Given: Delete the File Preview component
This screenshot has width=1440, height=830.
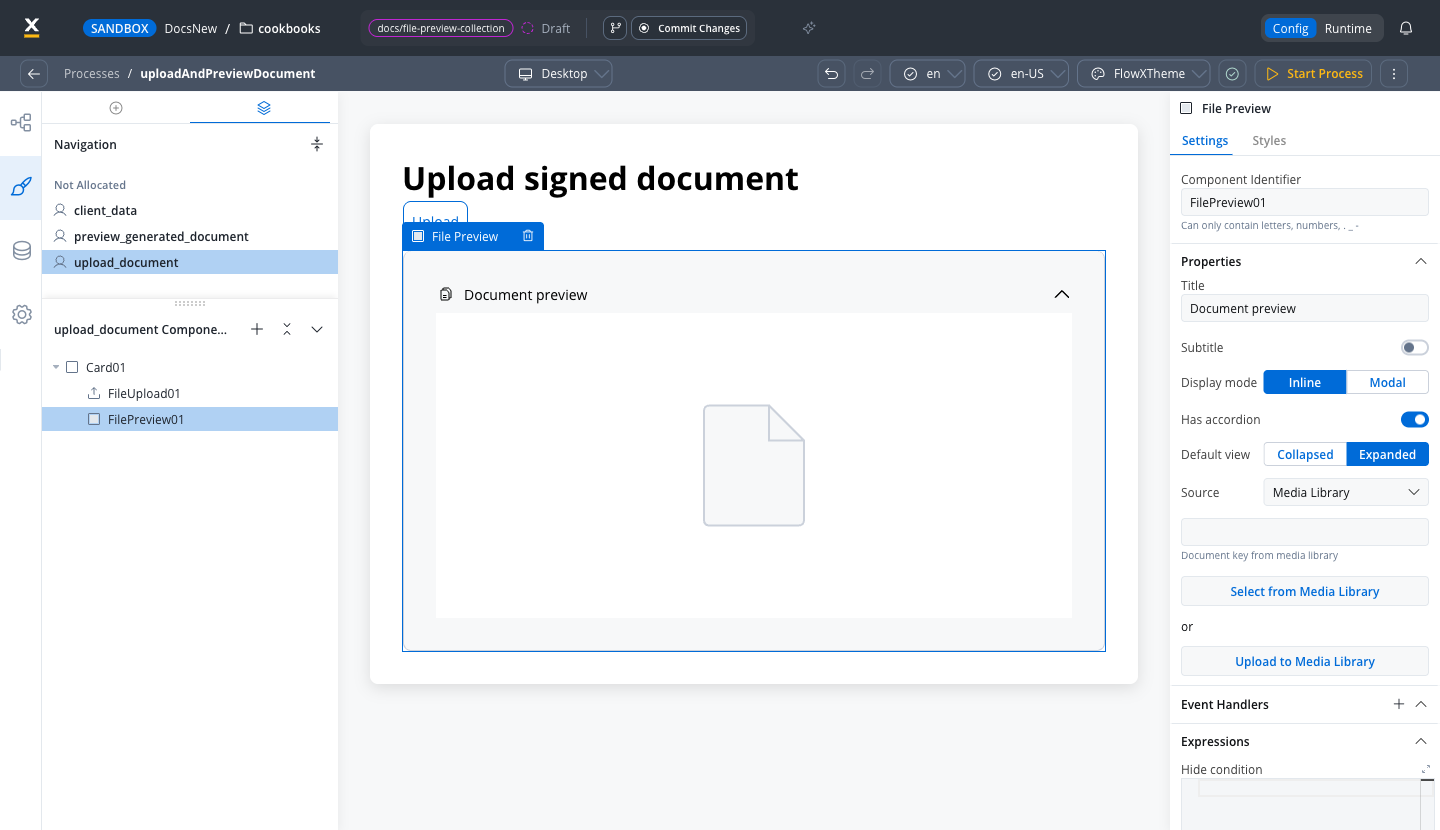Looking at the screenshot, I should click(528, 236).
